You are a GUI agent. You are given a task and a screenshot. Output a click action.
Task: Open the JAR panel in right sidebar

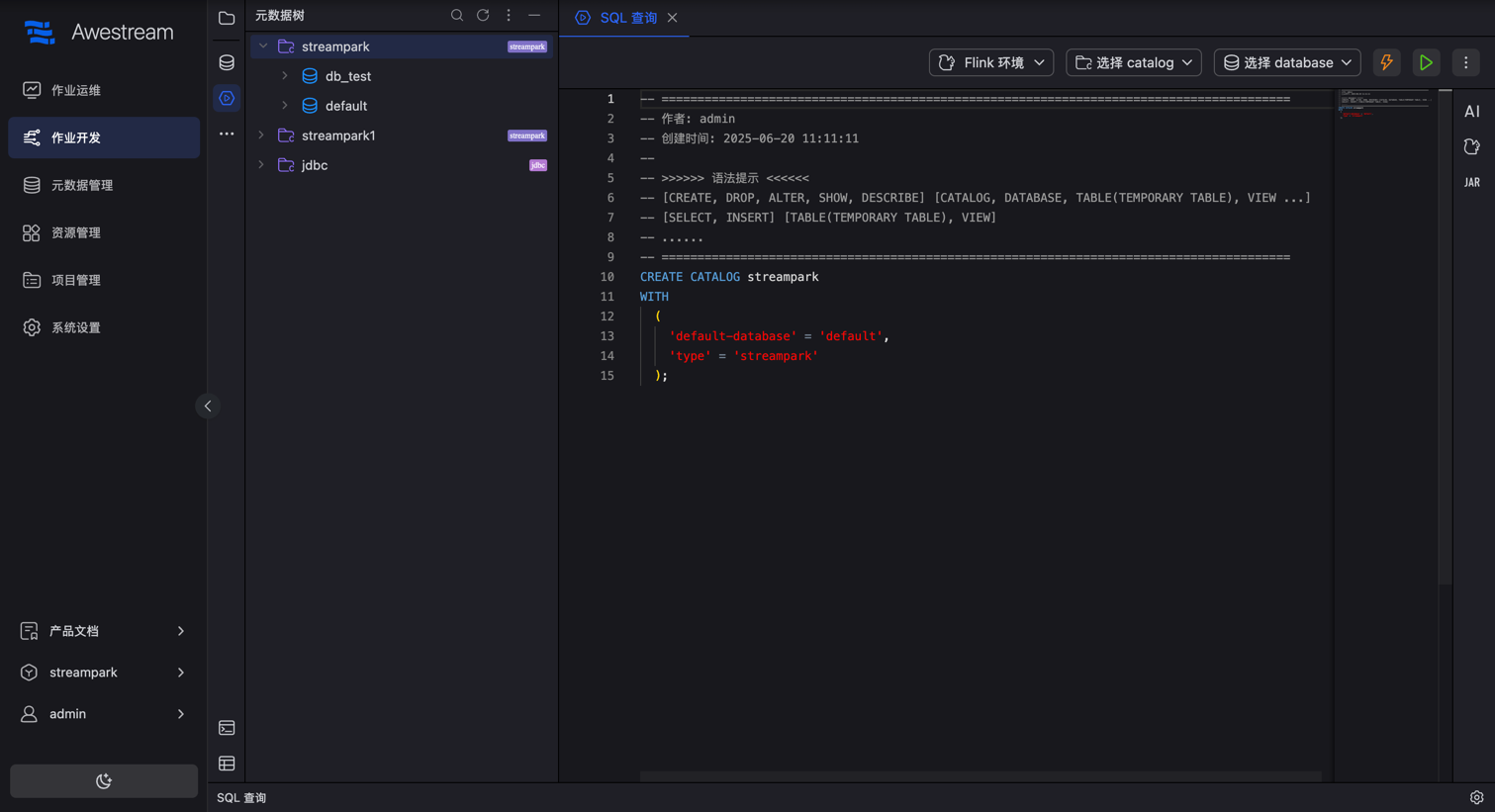(1472, 182)
